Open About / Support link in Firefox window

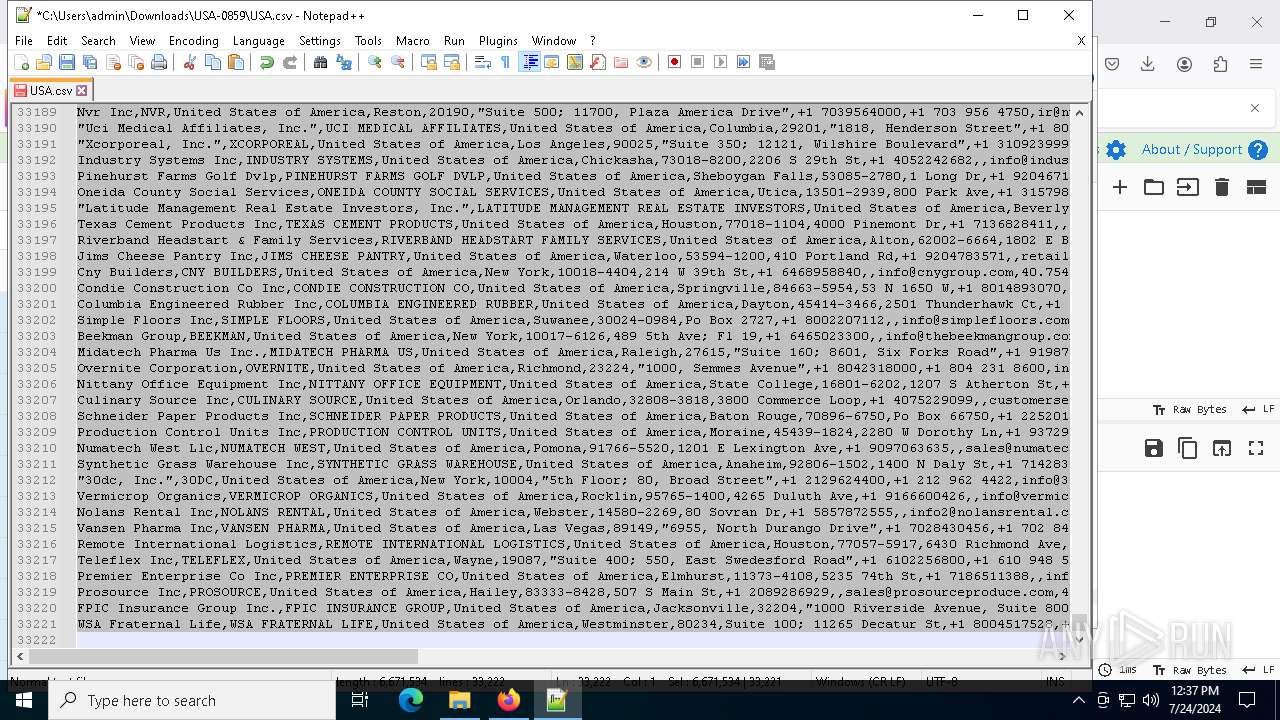[1192, 149]
